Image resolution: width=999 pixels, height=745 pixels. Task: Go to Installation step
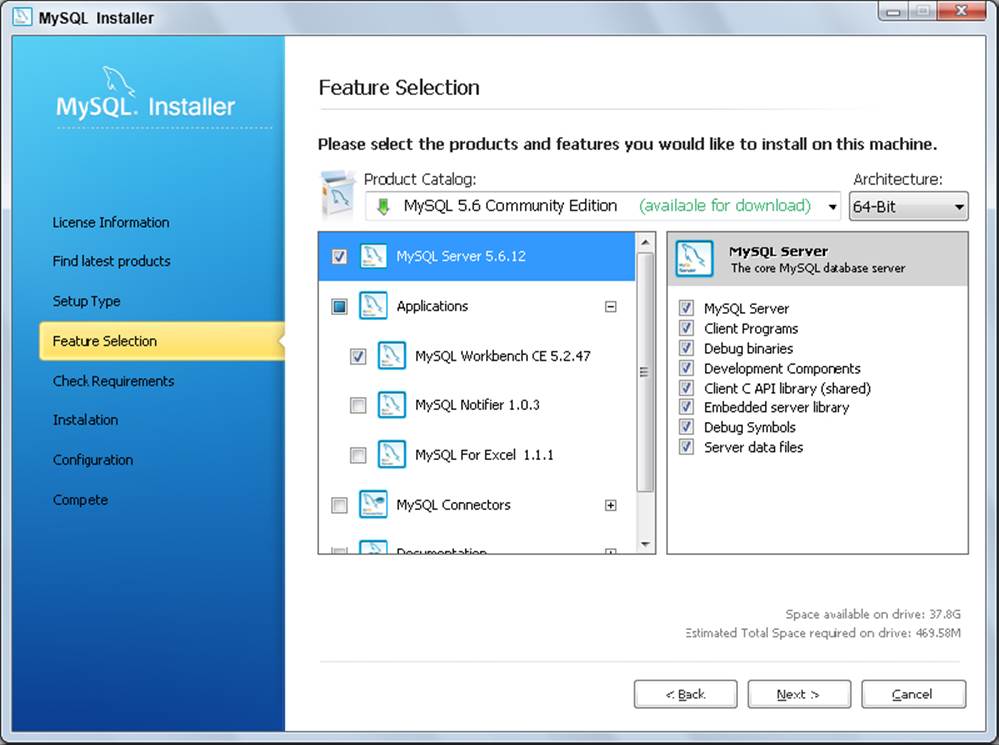(x=85, y=420)
